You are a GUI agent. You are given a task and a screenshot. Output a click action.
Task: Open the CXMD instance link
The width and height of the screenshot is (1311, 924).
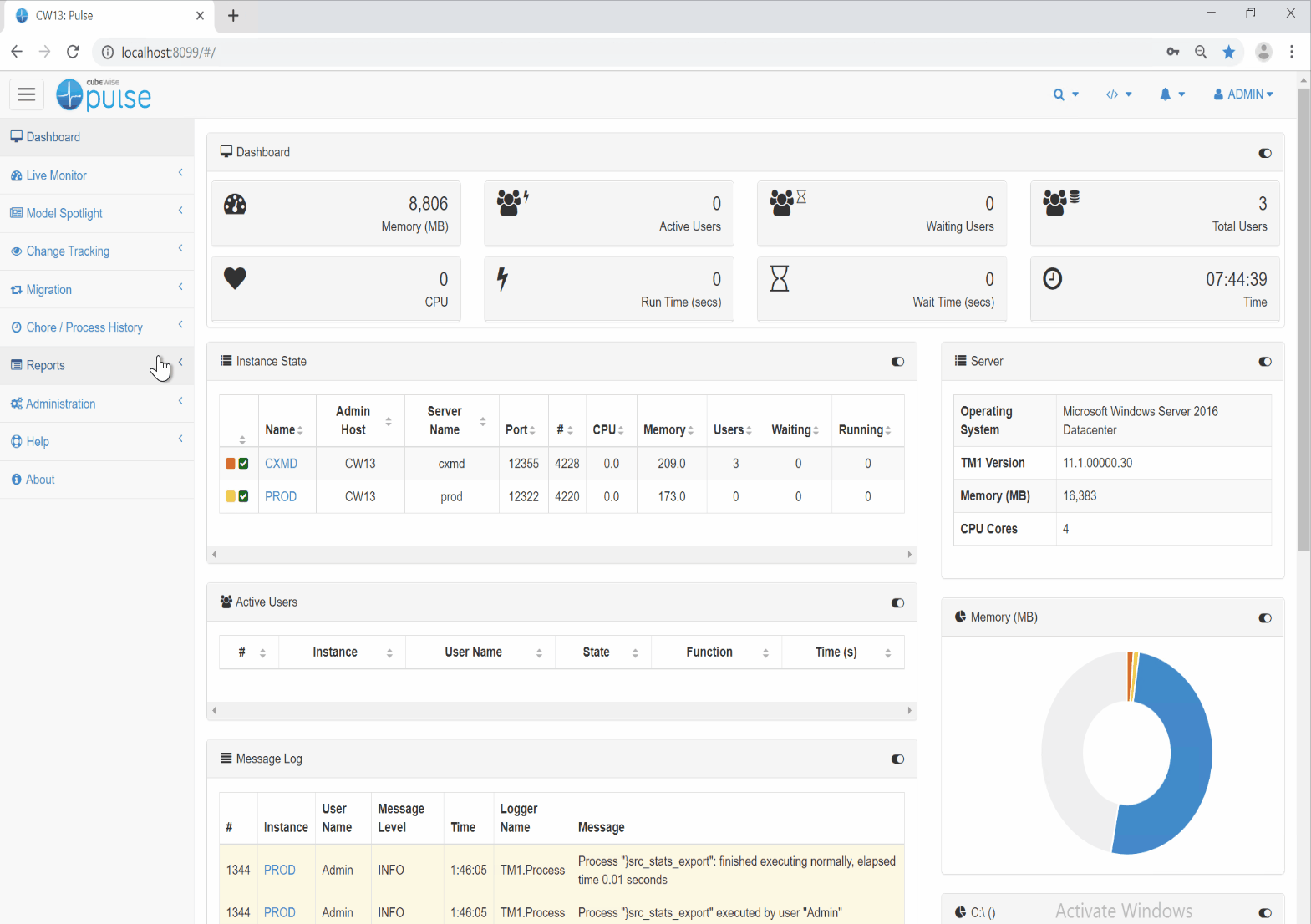[281, 464]
